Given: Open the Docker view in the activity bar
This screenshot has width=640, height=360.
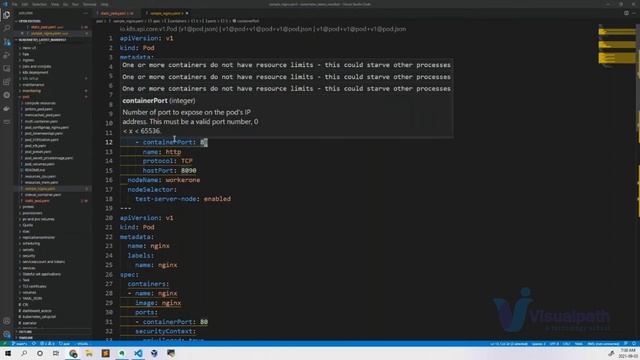Looking at the screenshot, I should tap(7, 109).
